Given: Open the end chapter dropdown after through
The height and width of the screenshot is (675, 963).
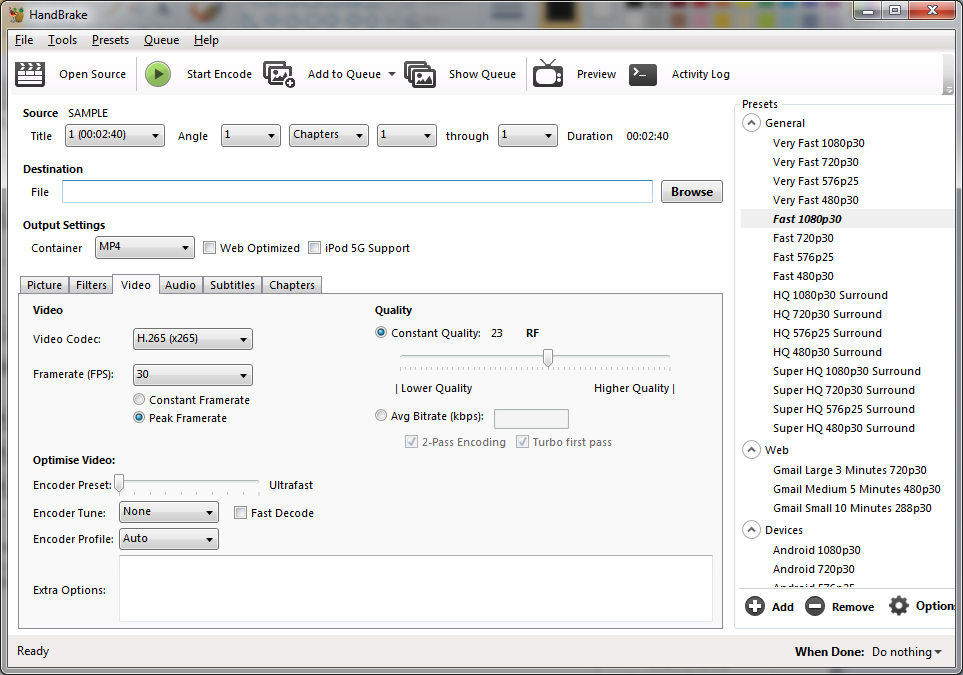Looking at the screenshot, I should (528, 136).
